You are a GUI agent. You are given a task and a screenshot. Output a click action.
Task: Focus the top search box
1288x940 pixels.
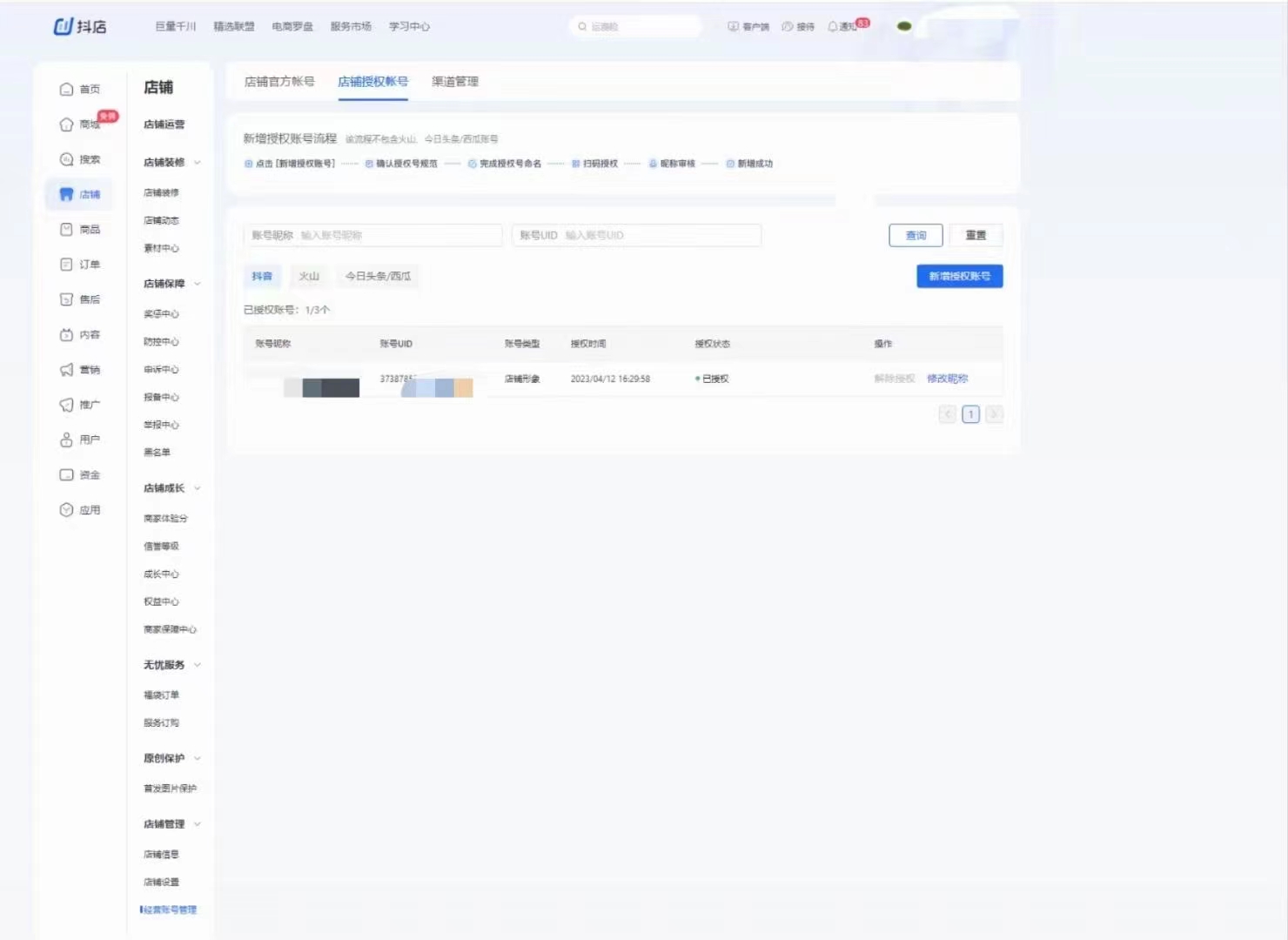click(x=636, y=27)
